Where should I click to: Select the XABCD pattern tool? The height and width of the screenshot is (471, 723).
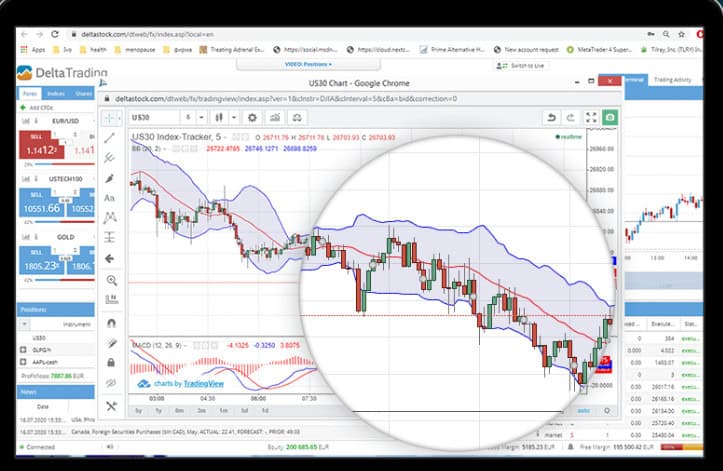pos(110,217)
